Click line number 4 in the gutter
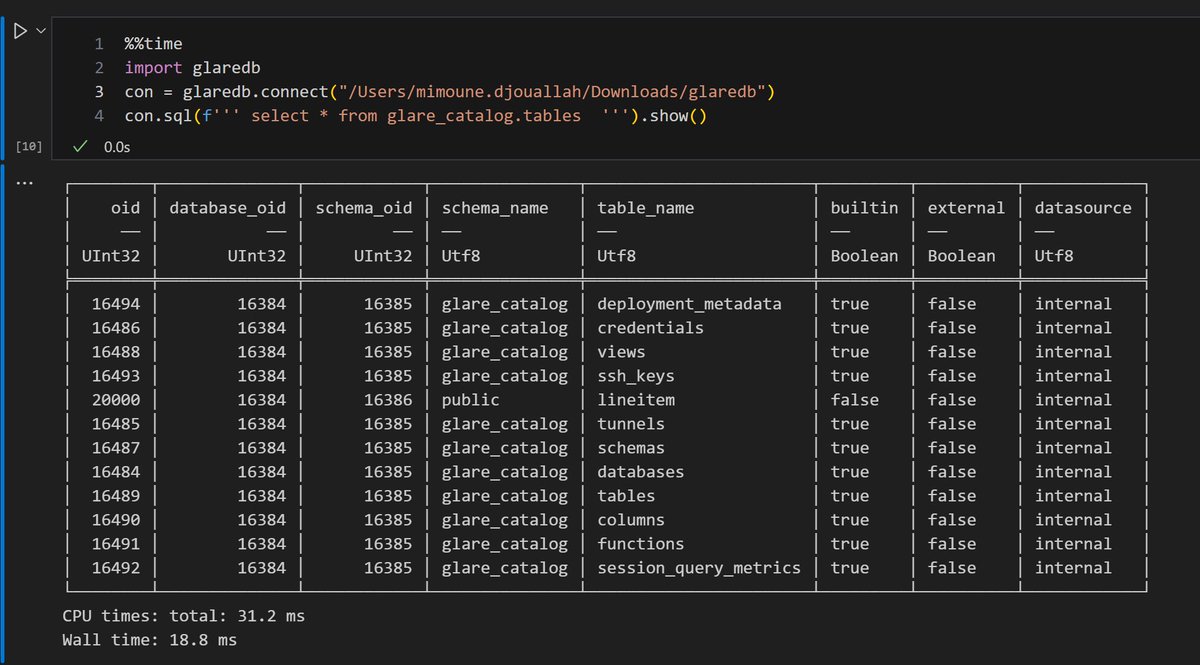 99,116
